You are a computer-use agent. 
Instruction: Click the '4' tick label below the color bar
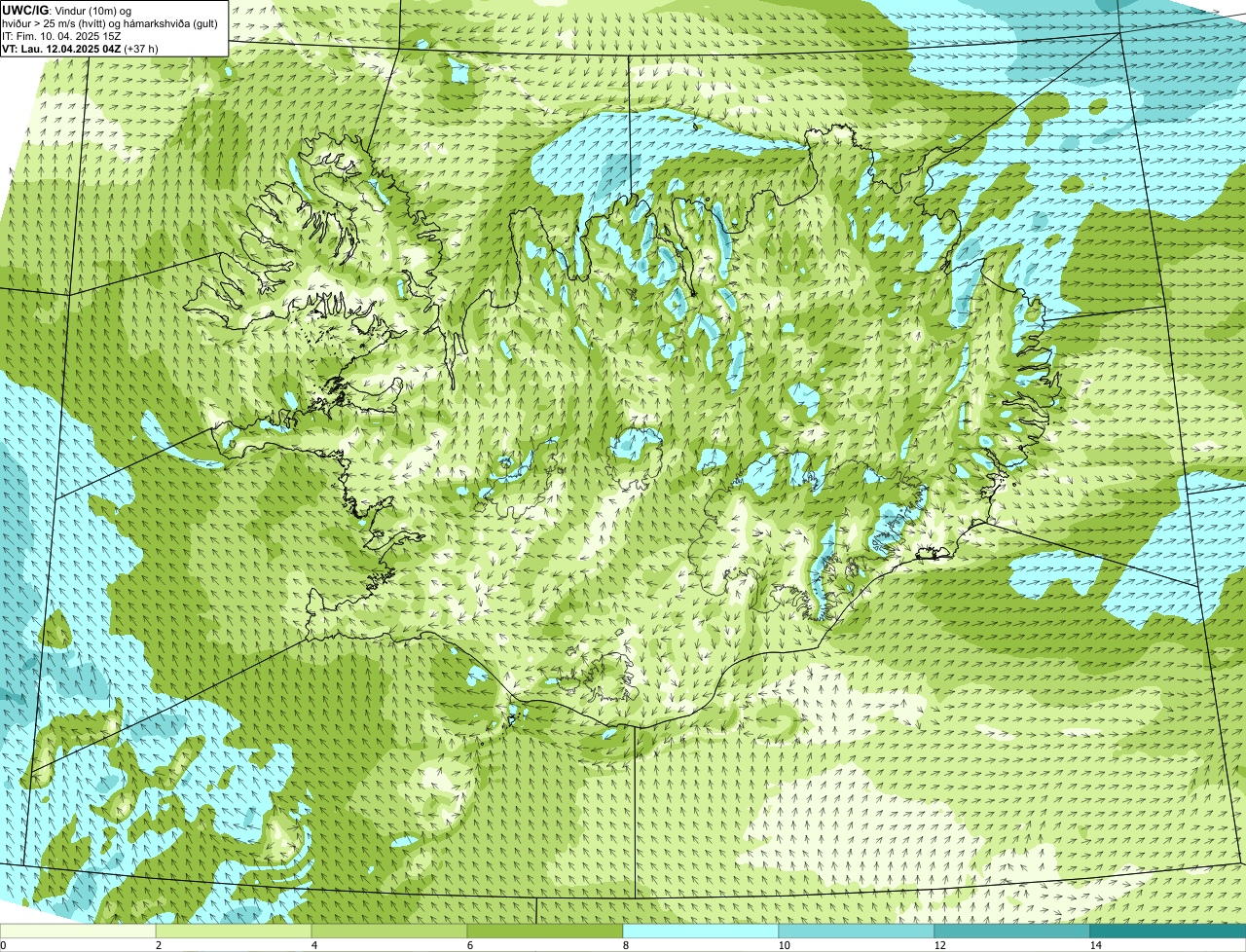313,945
